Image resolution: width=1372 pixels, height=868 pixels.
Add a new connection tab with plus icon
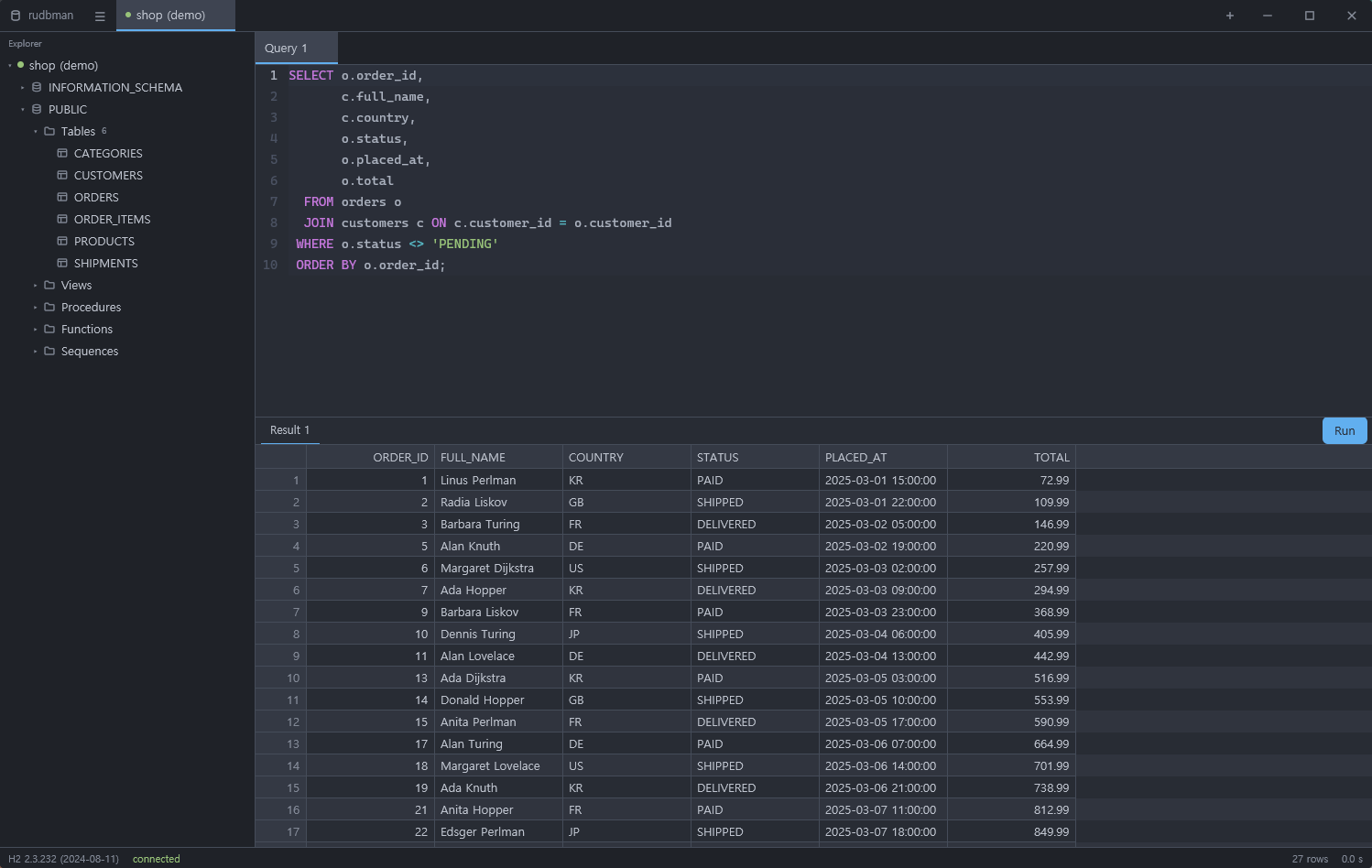click(1230, 16)
